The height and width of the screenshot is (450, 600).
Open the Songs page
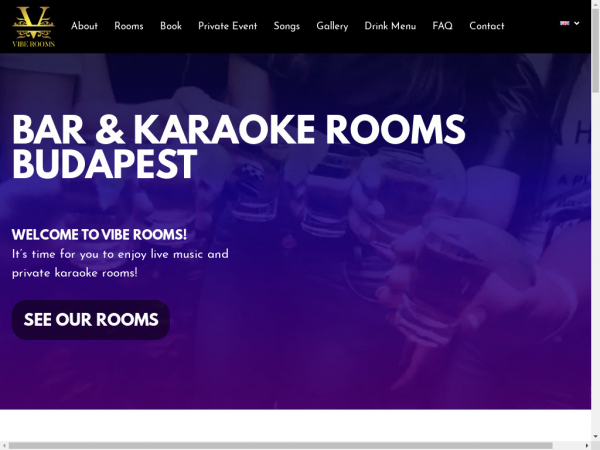click(287, 26)
